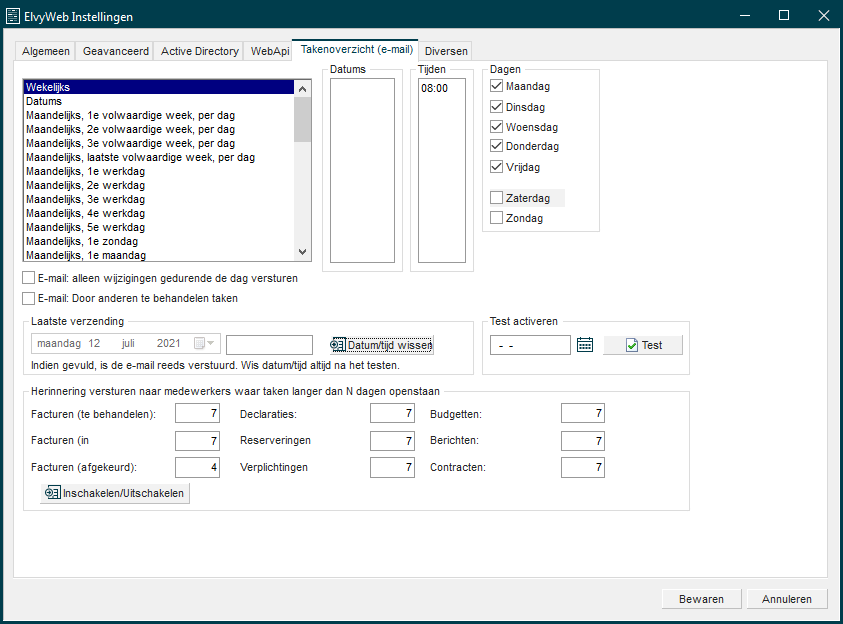This screenshot has height=624, width=843.
Task: Uncheck the Vrijdag checkbox
Action: tap(496, 167)
